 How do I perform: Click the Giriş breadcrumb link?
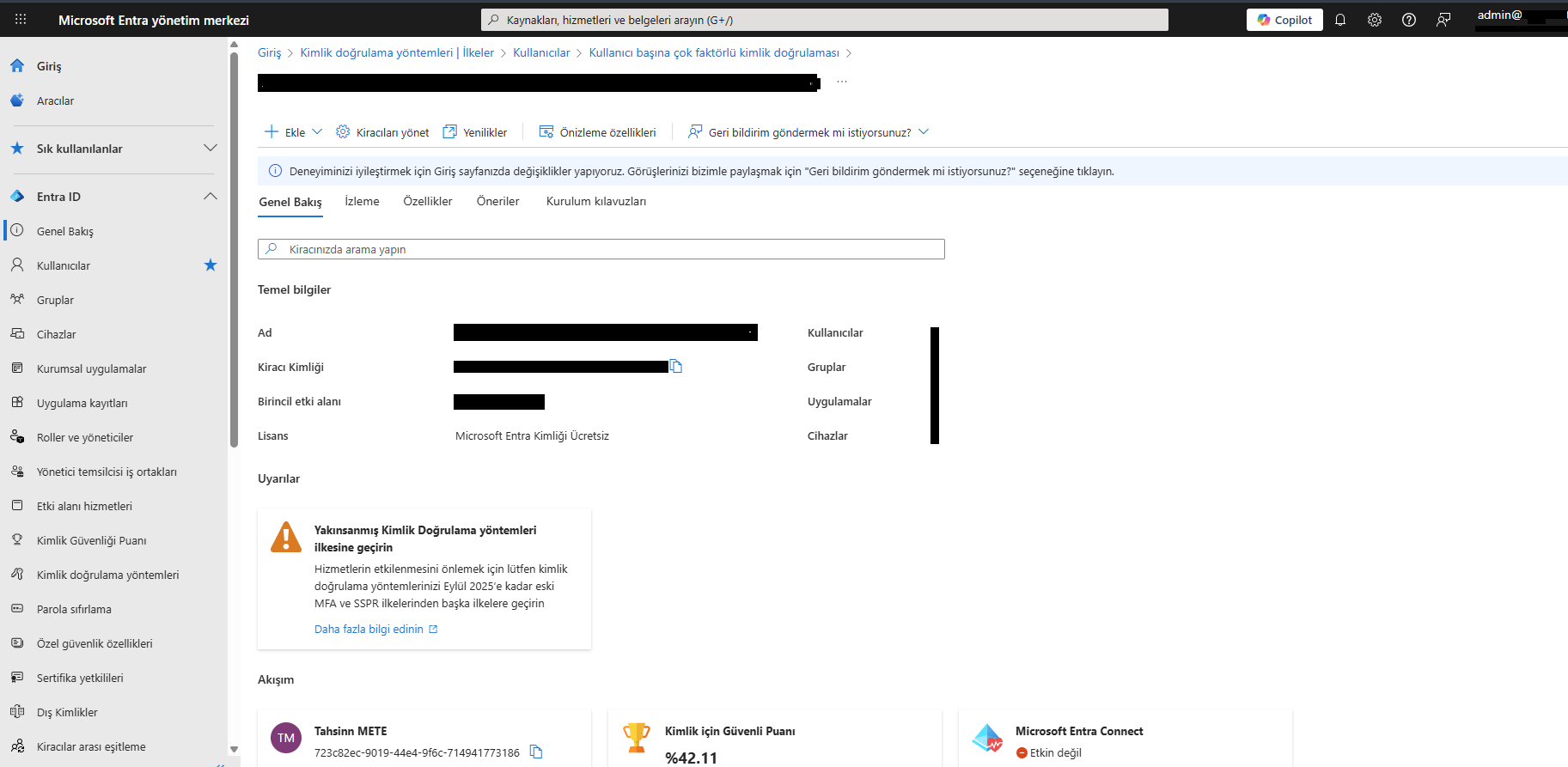(269, 52)
